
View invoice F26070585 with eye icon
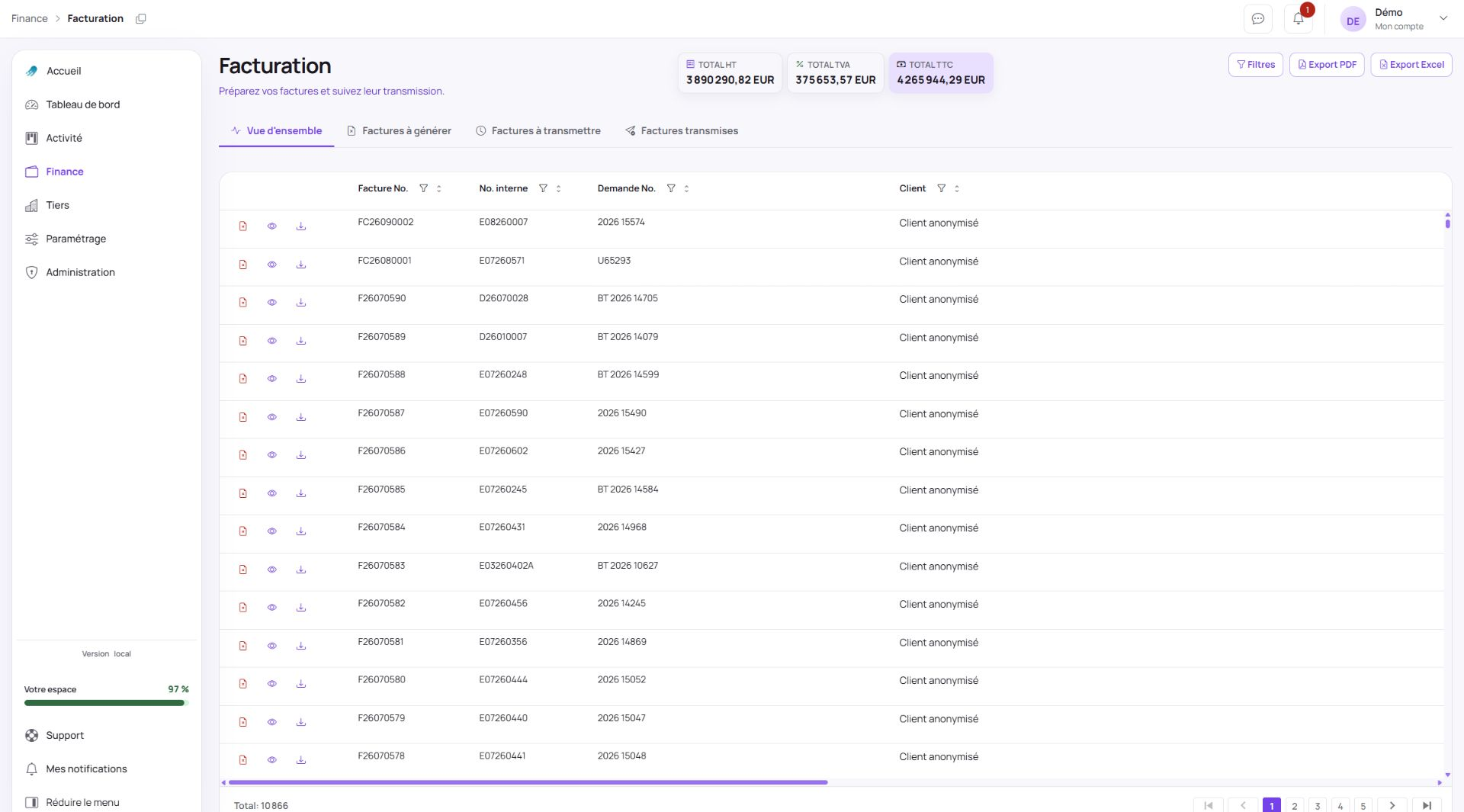click(x=272, y=493)
